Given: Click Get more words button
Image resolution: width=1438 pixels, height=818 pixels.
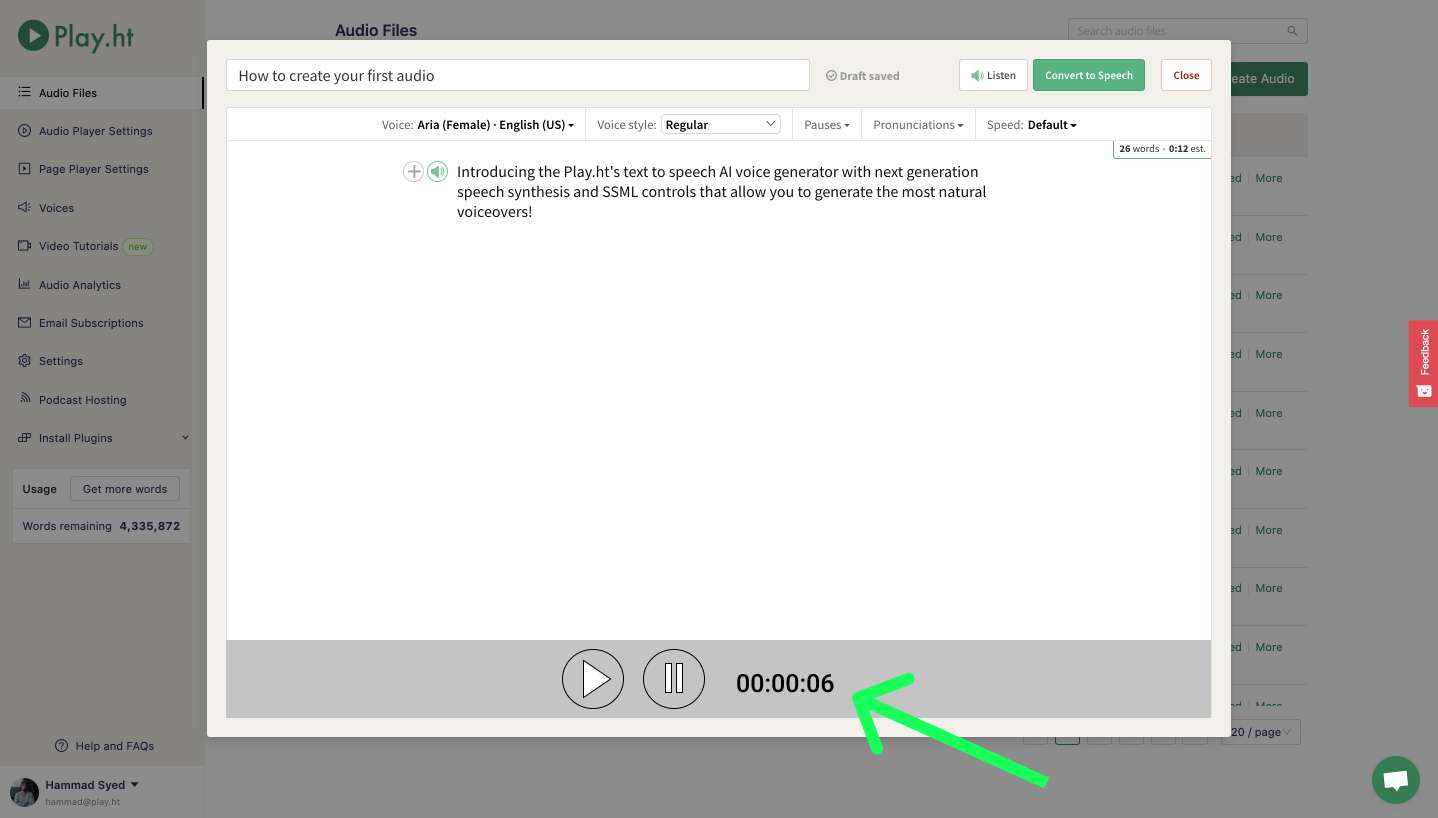Looking at the screenshot, I should point(125,489).
